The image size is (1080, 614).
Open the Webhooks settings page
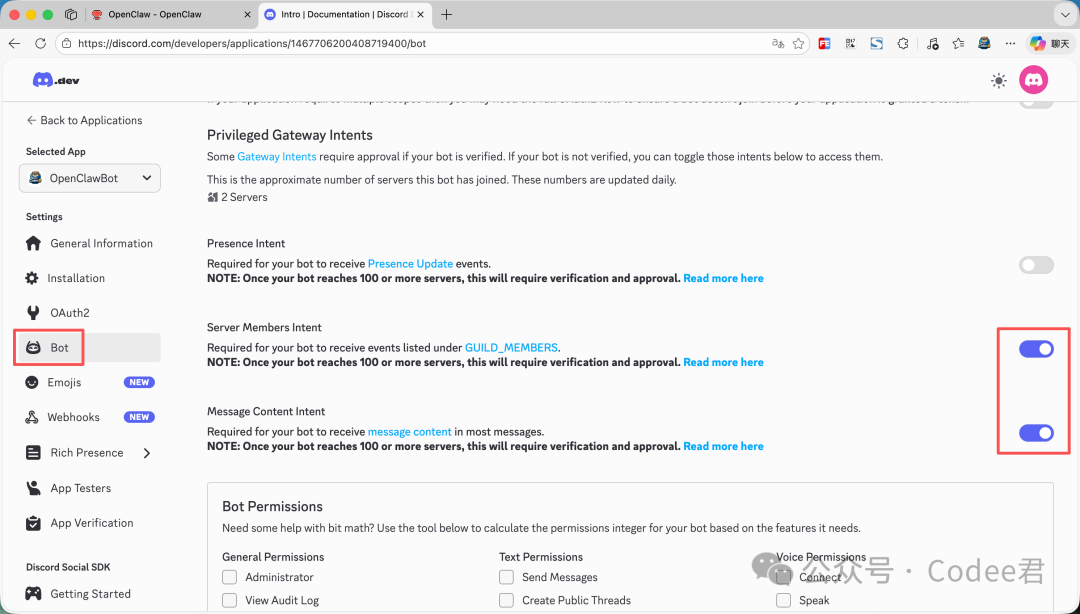tap(90, 417)
